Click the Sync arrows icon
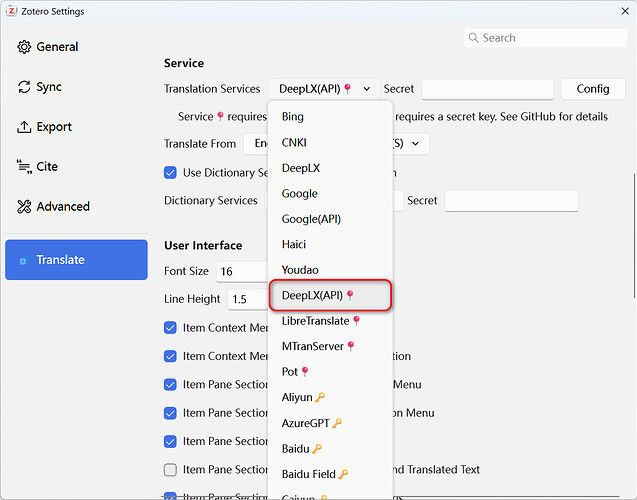The height and width of the screenshot is (500, 637). [x=24, y=87]
